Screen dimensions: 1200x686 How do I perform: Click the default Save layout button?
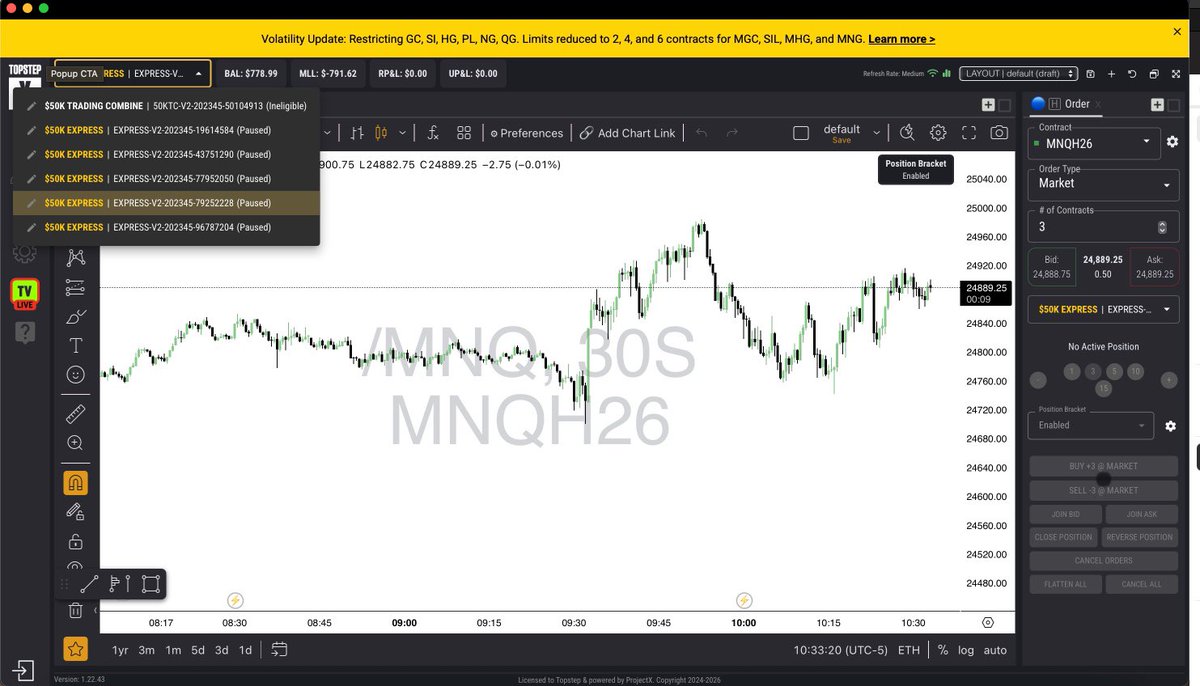[842, 141]
